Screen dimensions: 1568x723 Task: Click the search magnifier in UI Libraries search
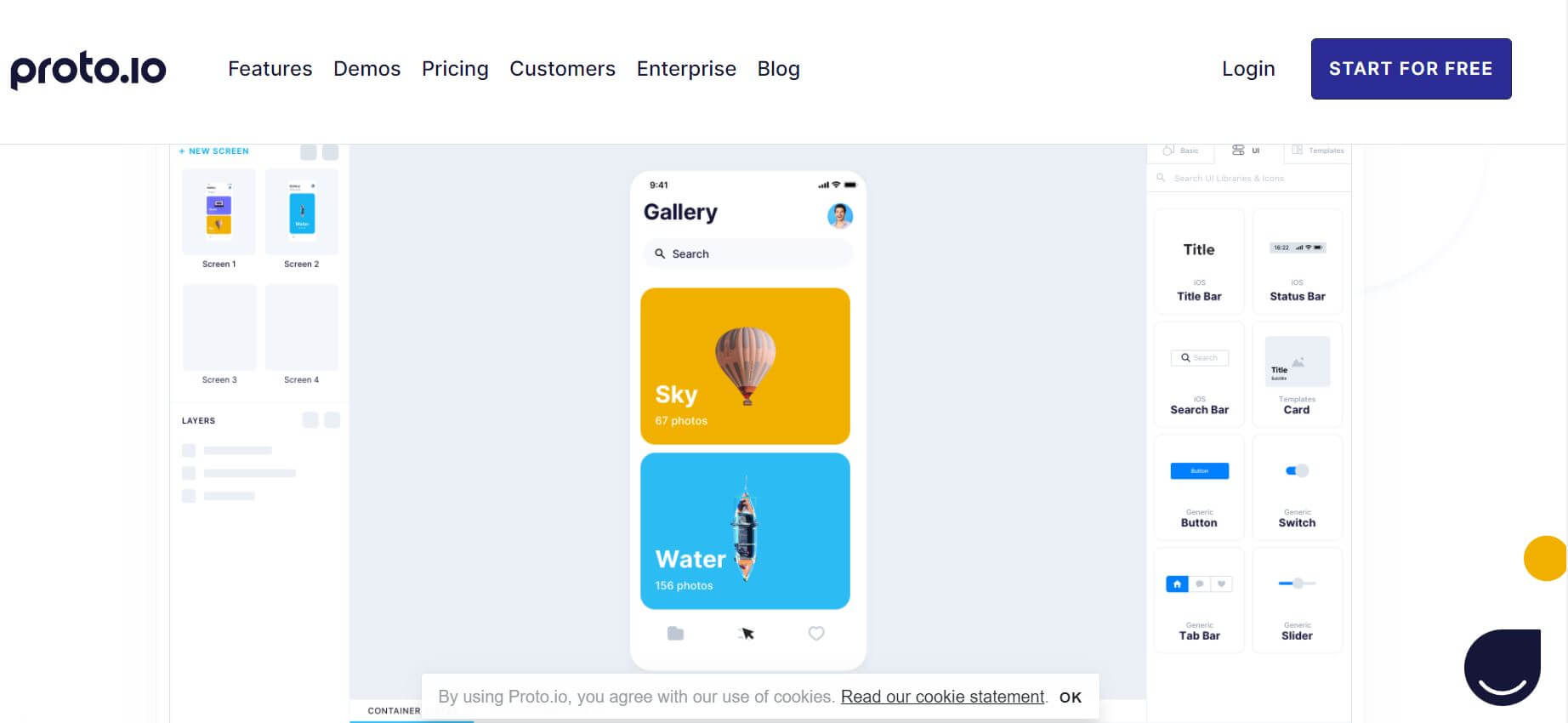click(x=1161, y=178)
